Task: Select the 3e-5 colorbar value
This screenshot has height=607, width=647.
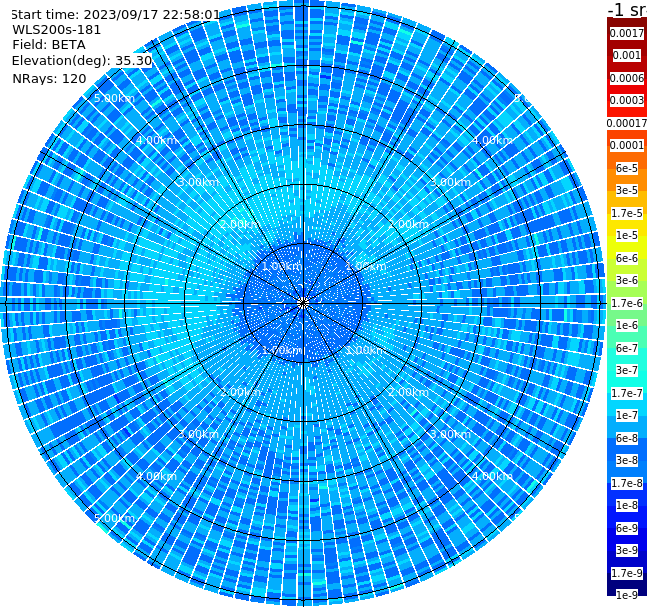Action: (x=627, y=190)
